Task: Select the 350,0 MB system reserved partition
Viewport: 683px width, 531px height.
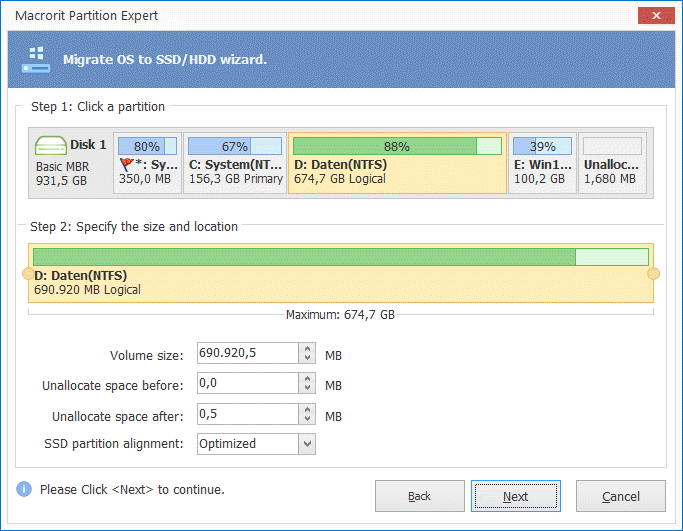Action: [x=147, y=163]
